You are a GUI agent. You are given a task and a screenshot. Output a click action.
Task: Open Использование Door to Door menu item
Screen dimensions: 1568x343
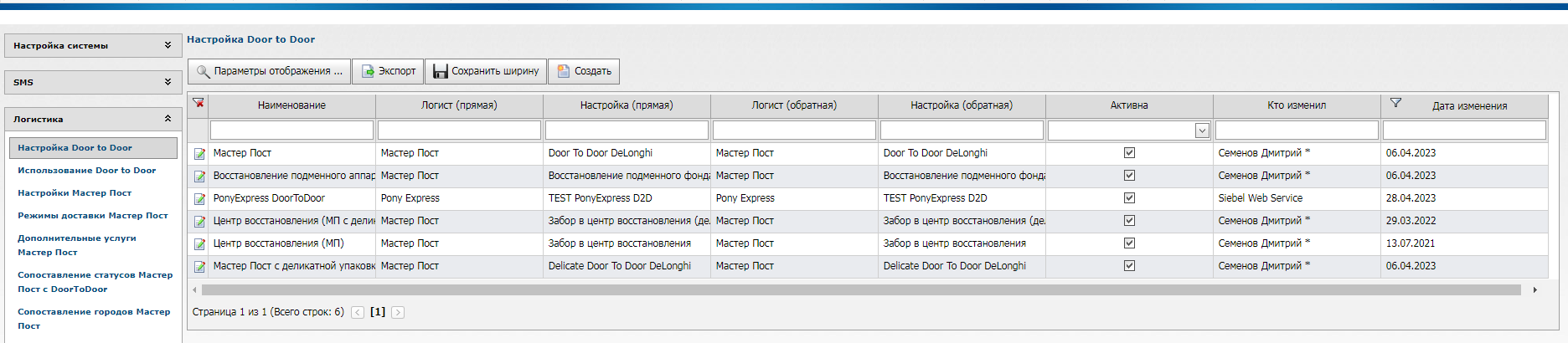coord(87,170)
